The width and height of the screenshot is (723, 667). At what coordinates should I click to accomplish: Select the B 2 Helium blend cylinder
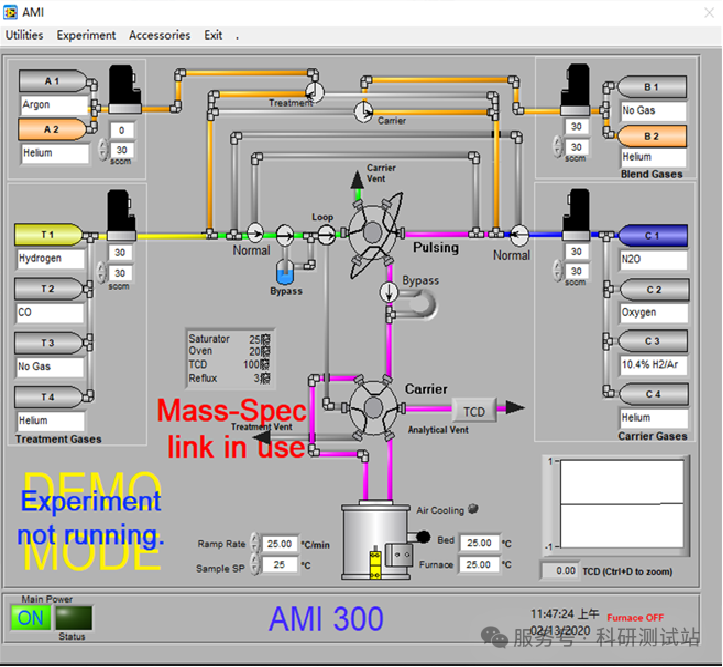click(652, 136)
